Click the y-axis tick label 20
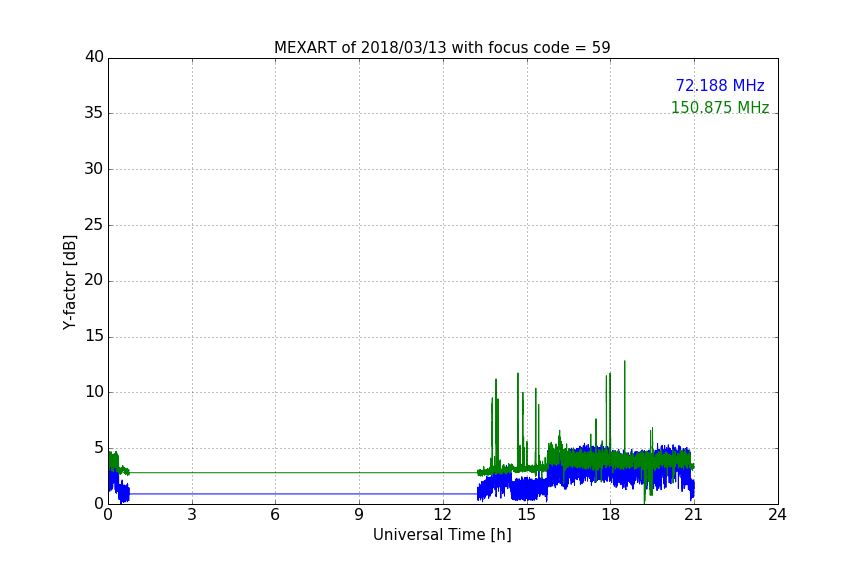Image resolution: width=864 pixels, height=576 pixels. [94, 281]
